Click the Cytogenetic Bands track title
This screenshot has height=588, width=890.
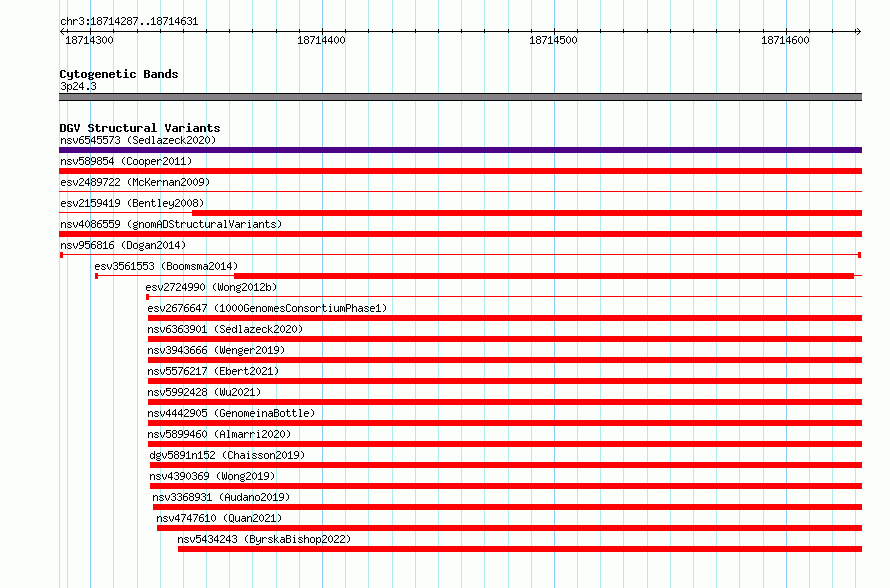point(119,74)
